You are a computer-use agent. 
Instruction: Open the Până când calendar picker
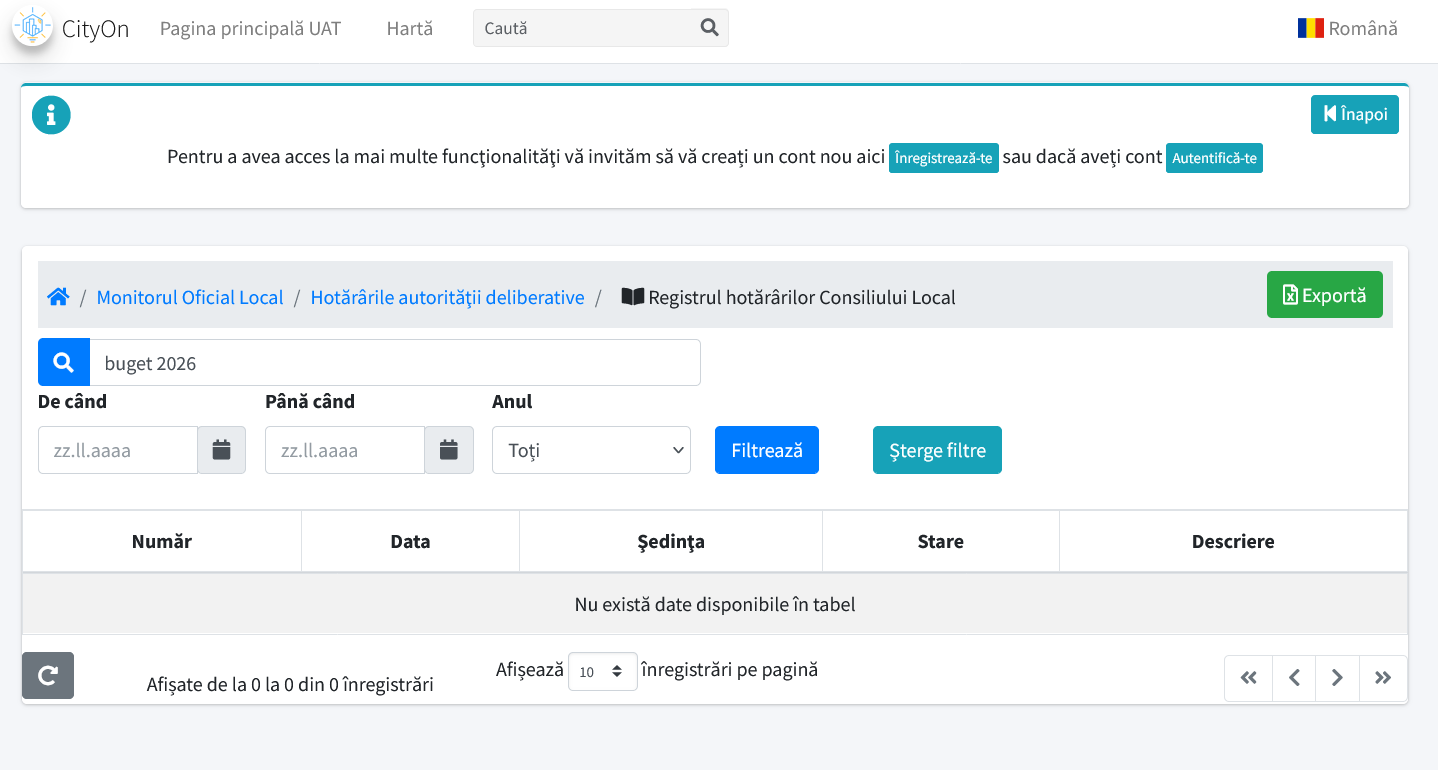[449, 450]
